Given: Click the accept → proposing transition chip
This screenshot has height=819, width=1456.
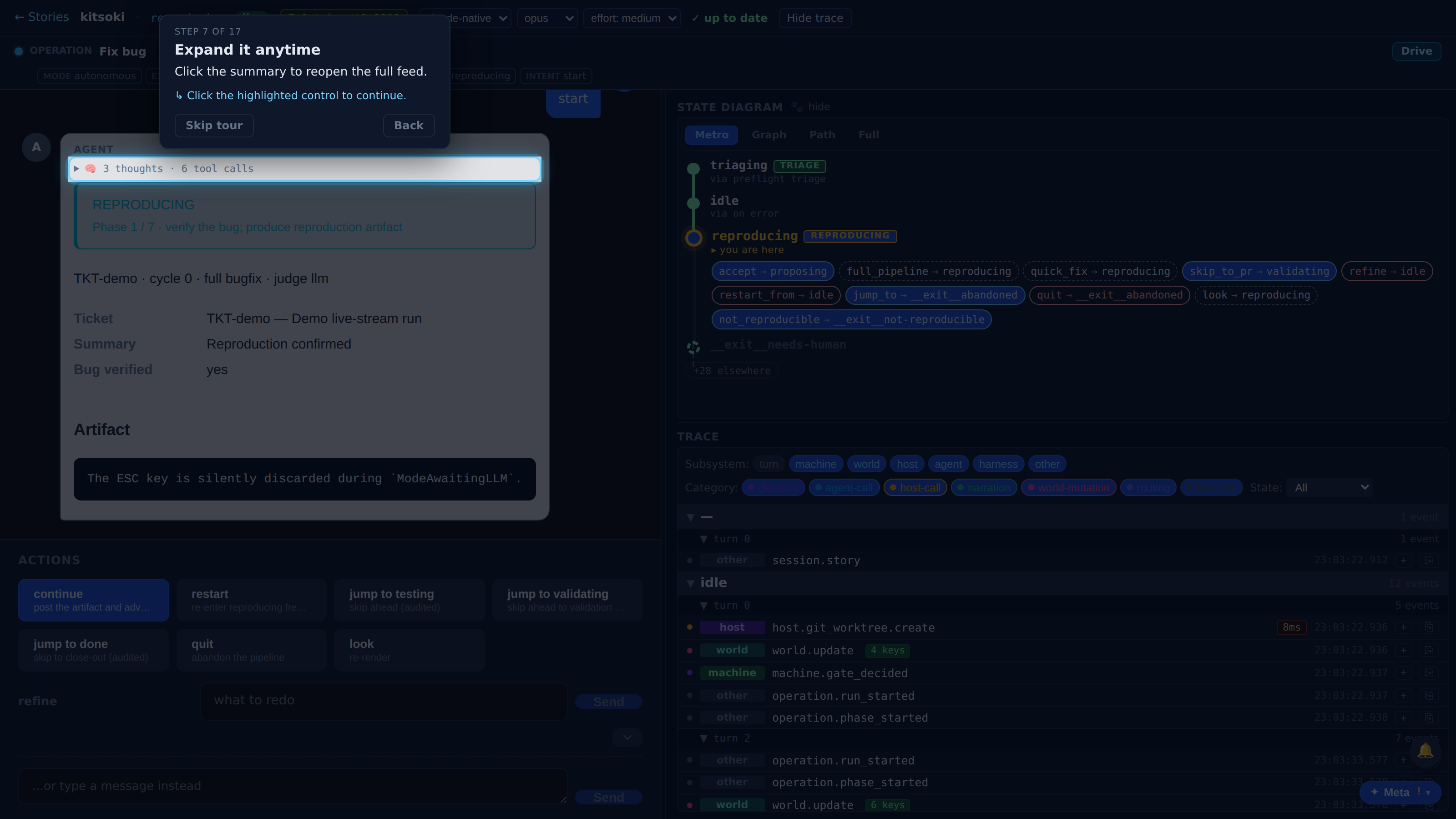Looking at the screenshot, I should tap(773, 271).
